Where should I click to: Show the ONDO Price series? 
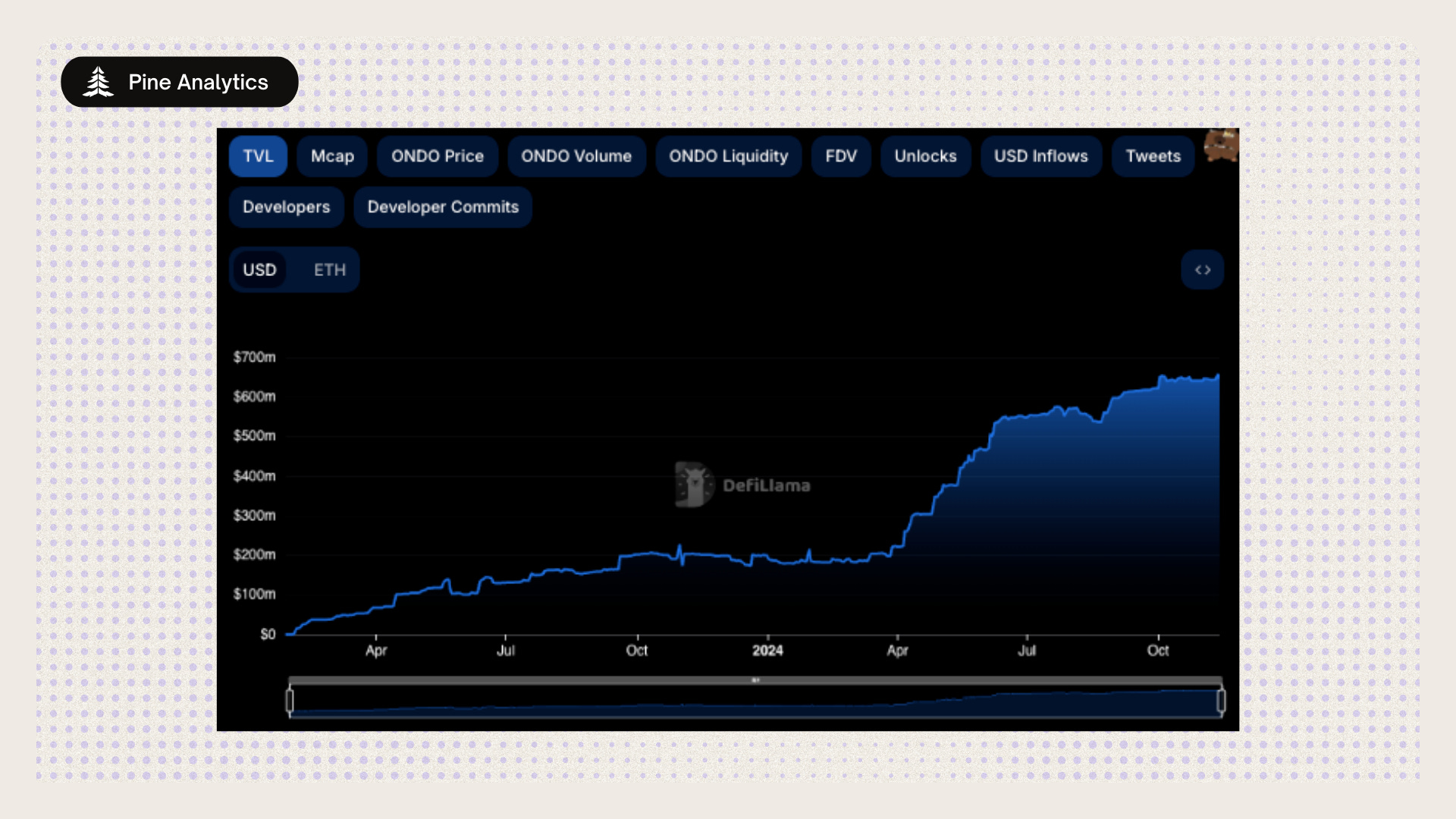(438, 156)
